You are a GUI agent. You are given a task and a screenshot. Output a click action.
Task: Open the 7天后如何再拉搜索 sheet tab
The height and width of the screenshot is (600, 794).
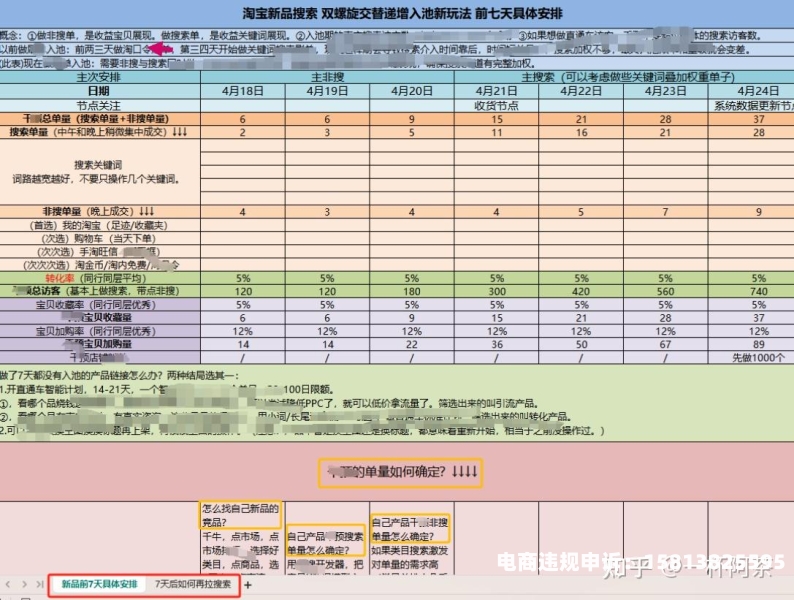pos(194,584)
